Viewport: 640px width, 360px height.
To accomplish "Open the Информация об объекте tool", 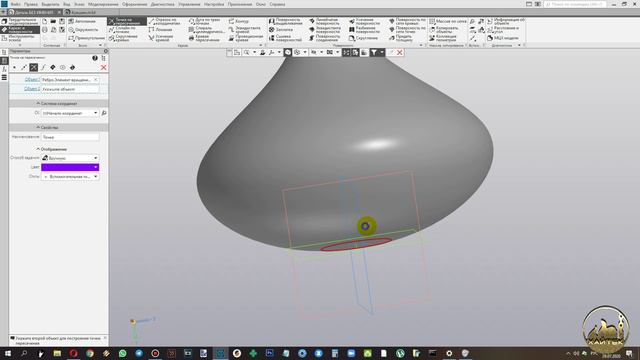I will 506,21.
